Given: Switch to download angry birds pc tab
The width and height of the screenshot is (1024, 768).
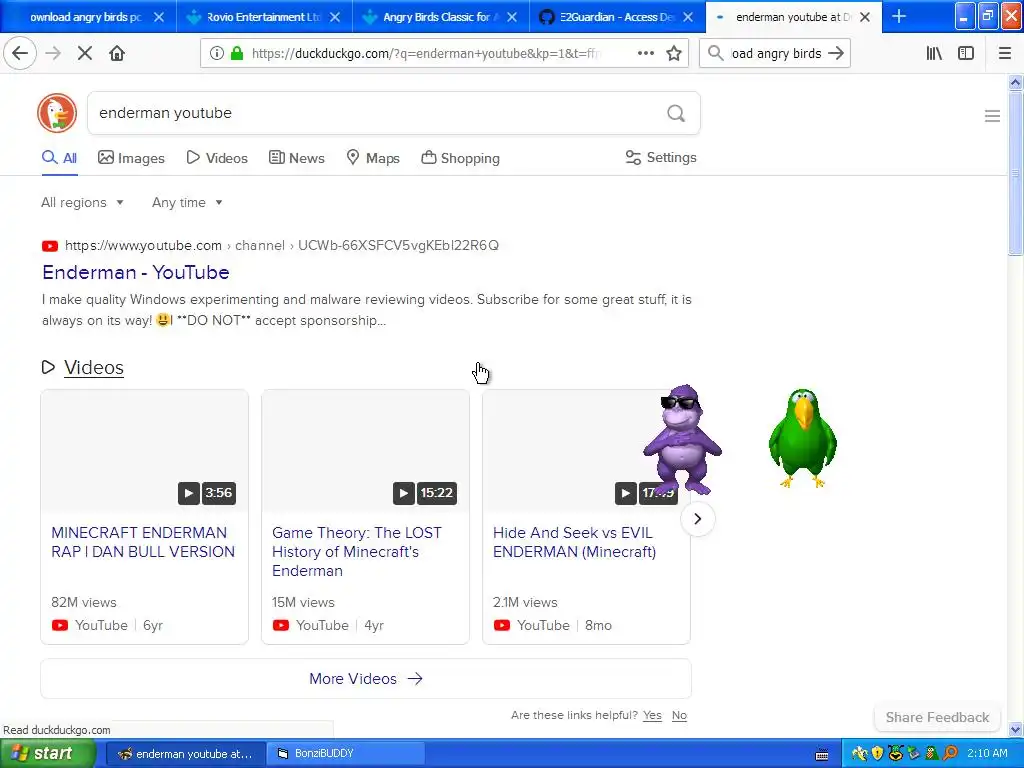Looking at the screenshot, I should point(85,17).
